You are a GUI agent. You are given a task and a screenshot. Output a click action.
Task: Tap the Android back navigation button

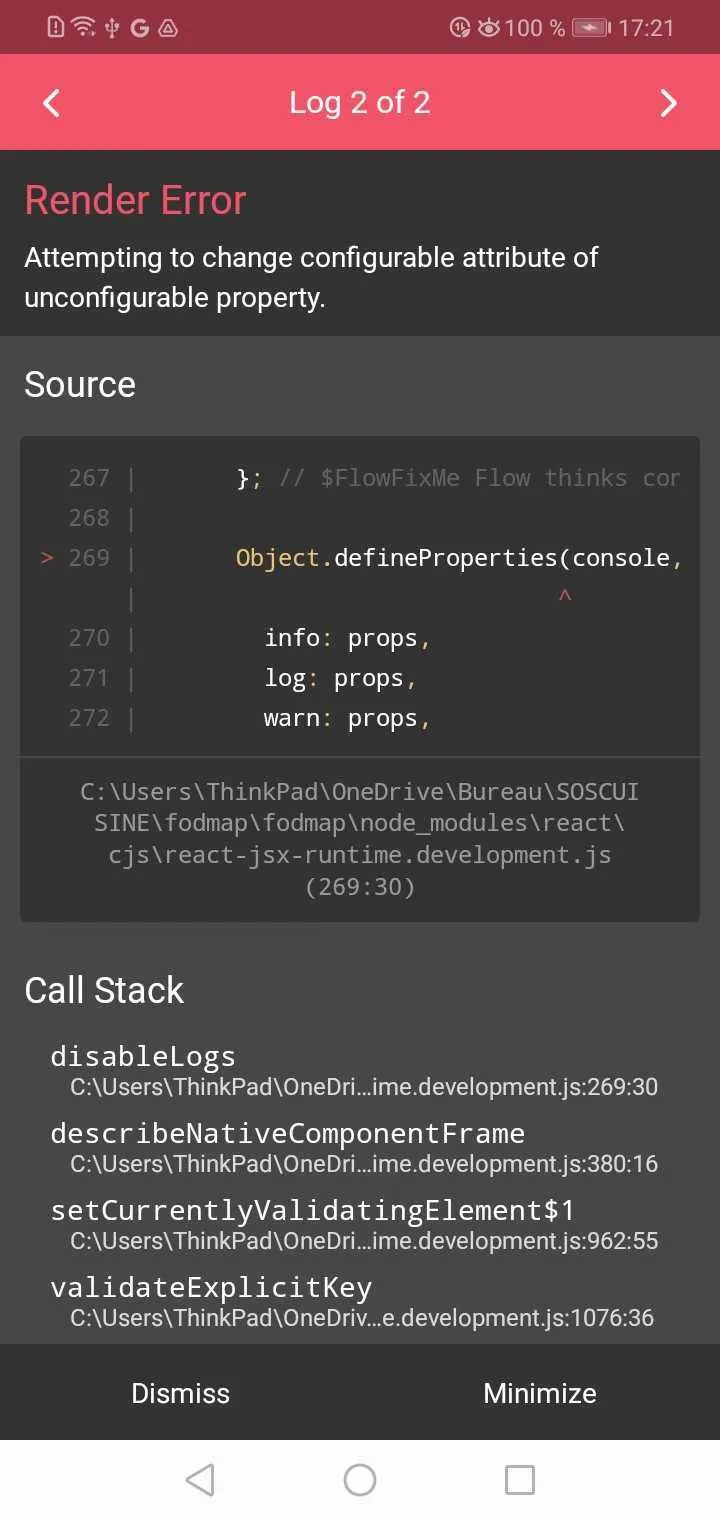pyautogui.click(x=200, y=1479)
